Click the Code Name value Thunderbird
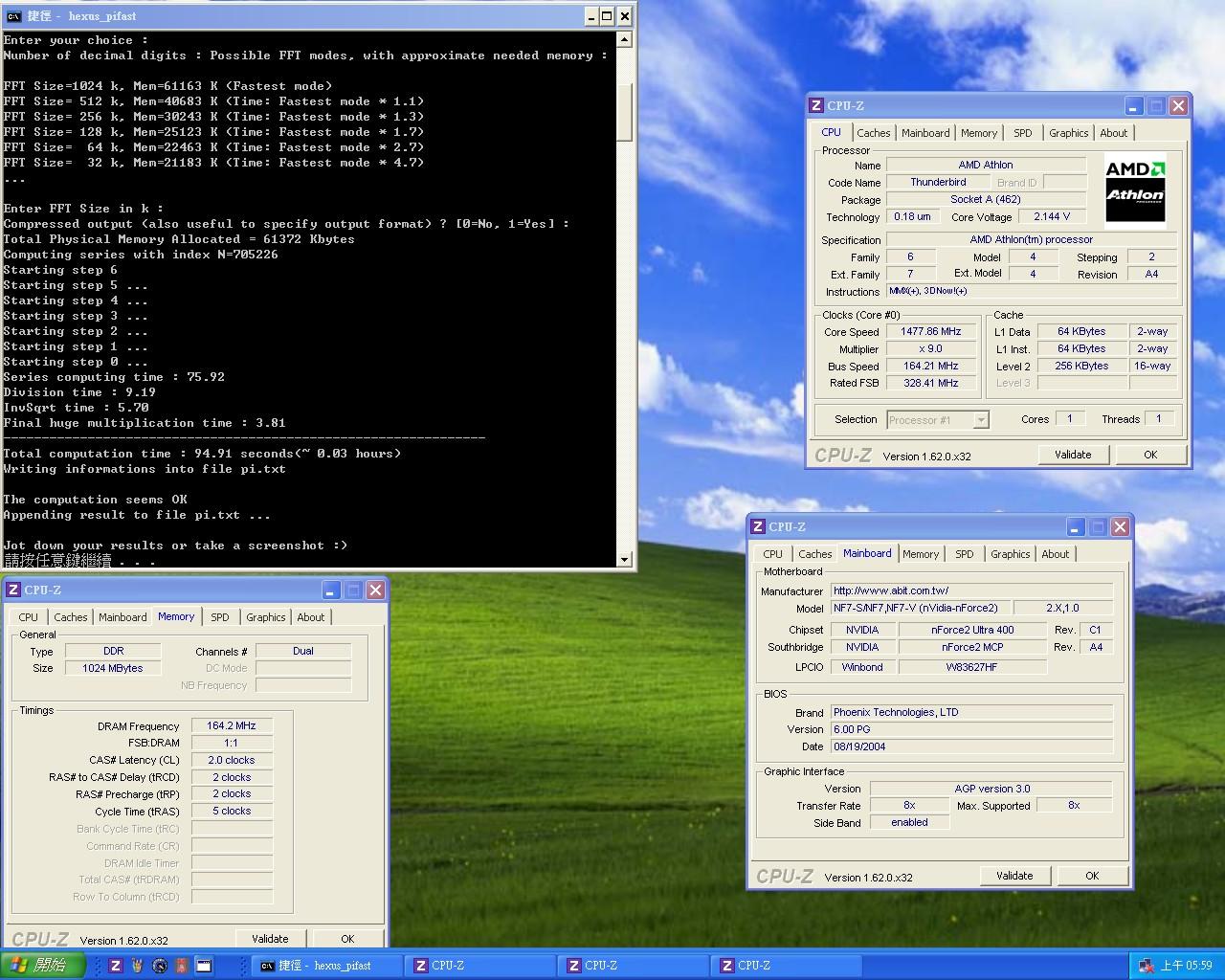This screenshot has width=1225, height=980. click(938, 182)
